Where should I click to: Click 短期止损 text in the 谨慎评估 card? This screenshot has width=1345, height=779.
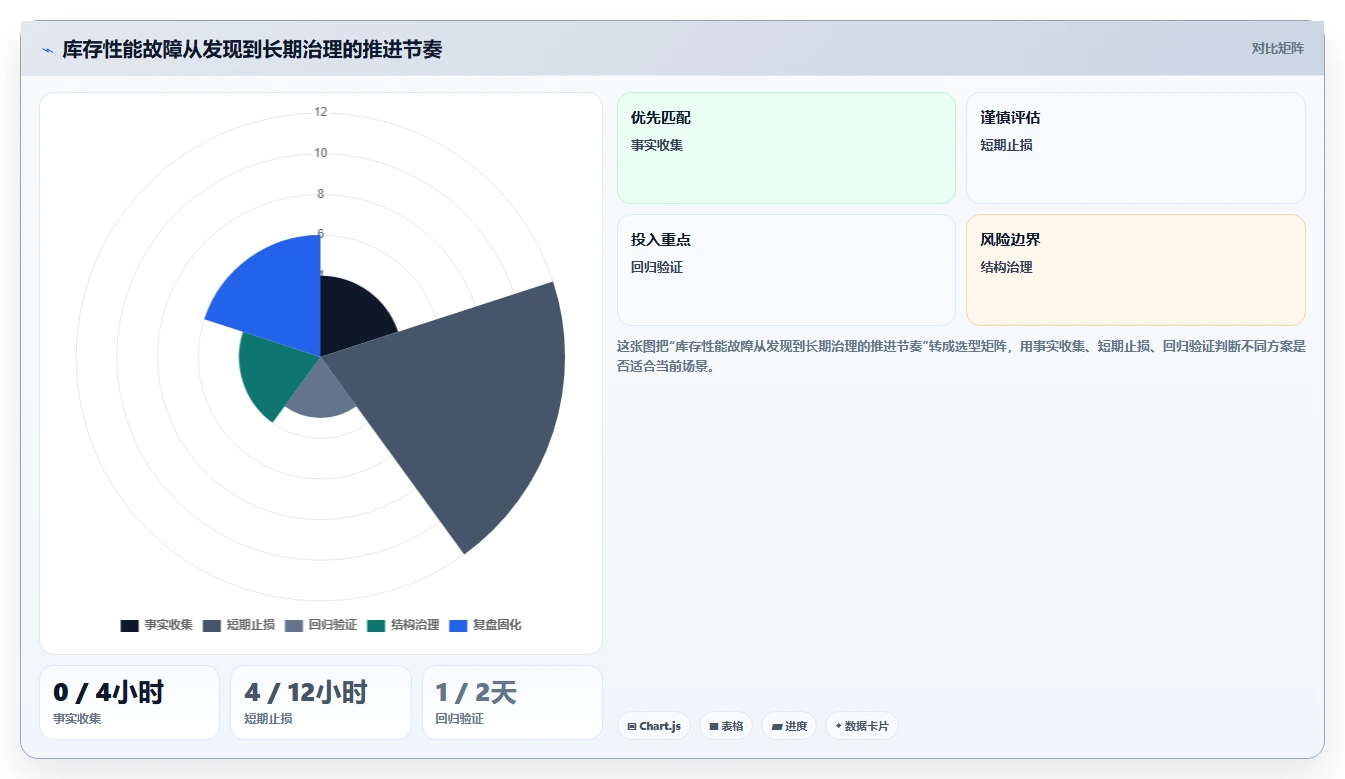(x=1006, y=145)
